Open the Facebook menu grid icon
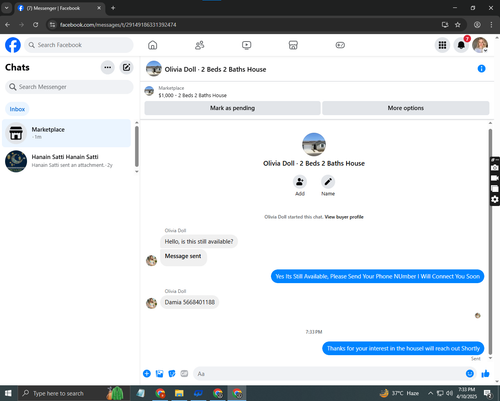The image size is (500, 401). tap(442, 45)
